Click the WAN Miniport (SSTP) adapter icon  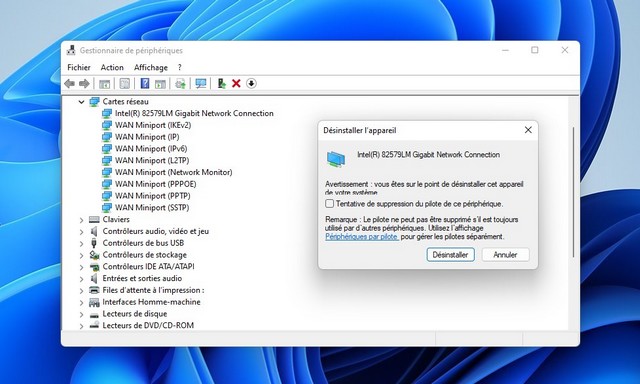pos(107,208)
